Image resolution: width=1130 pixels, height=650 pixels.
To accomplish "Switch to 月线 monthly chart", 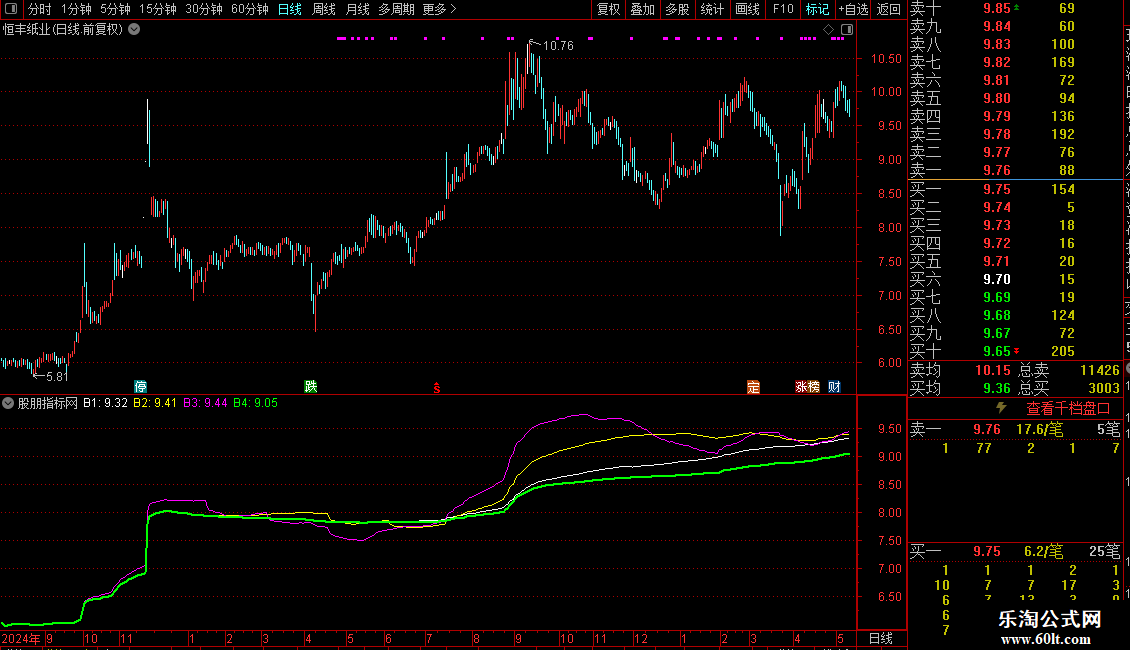I will [x=357, y=9].
